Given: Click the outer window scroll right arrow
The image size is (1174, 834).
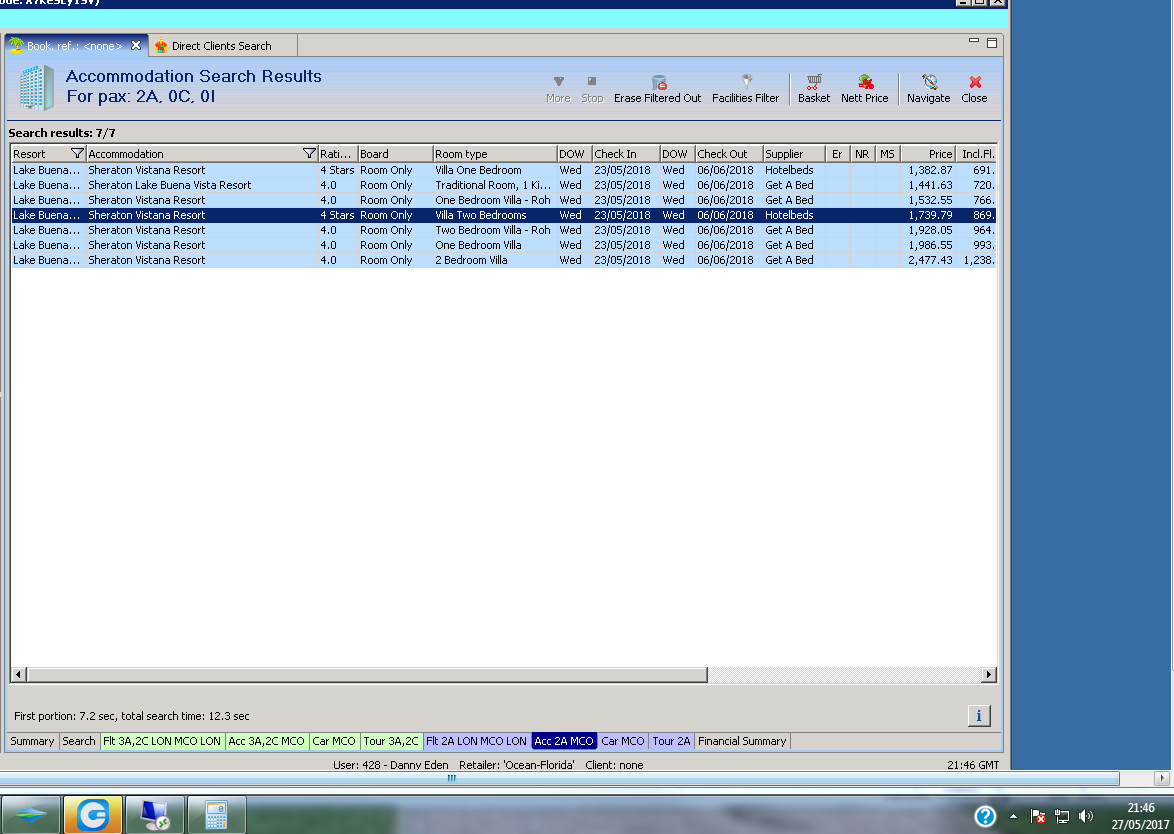Looking at the screenshot, I should (x=1161, y=779).
